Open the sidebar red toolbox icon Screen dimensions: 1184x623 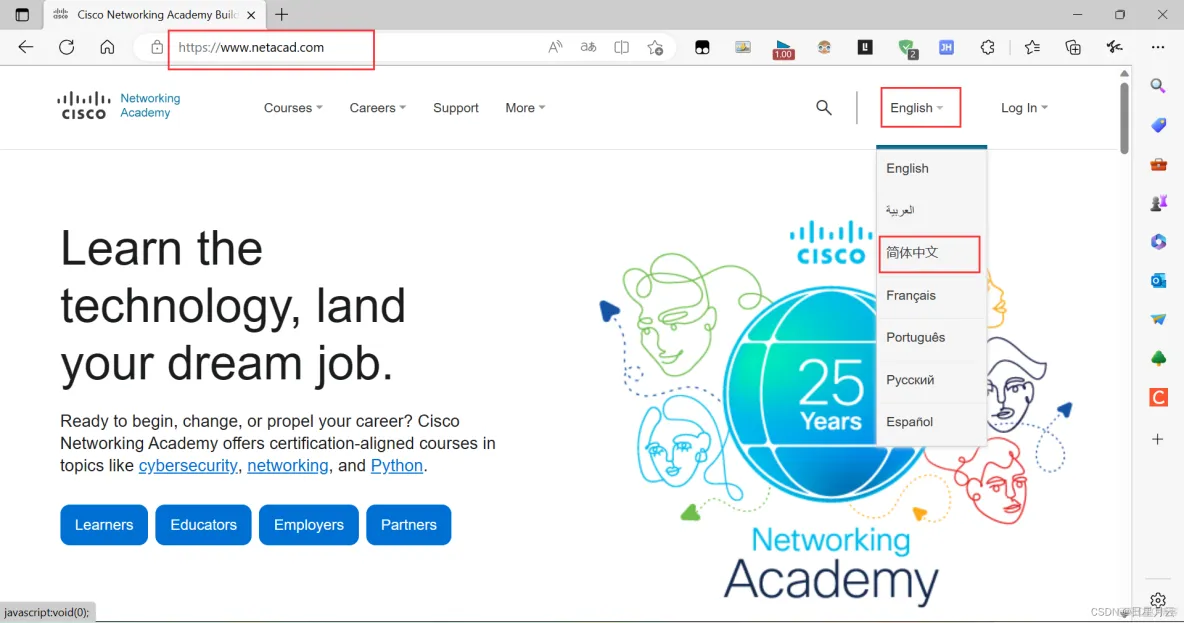[x=1158, y=164]
